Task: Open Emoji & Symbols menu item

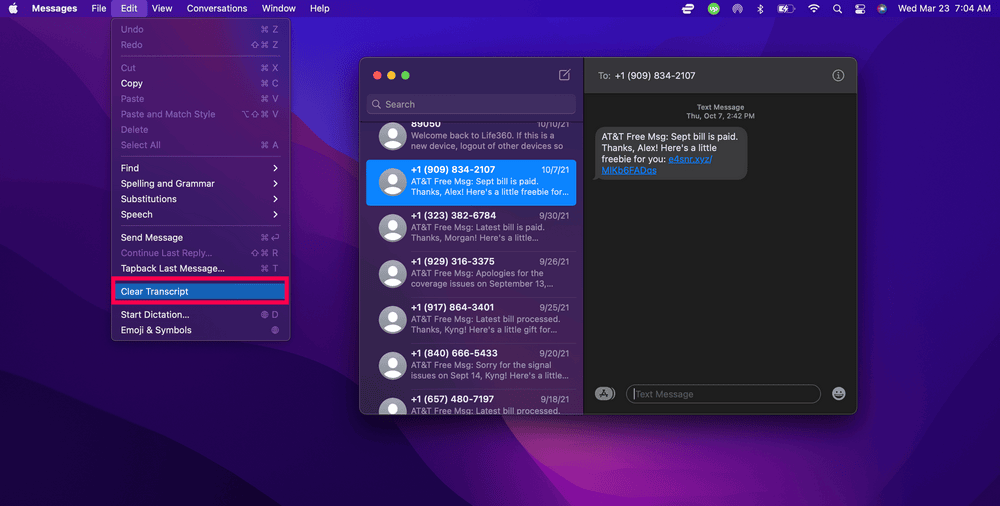Action: point(200,330)
